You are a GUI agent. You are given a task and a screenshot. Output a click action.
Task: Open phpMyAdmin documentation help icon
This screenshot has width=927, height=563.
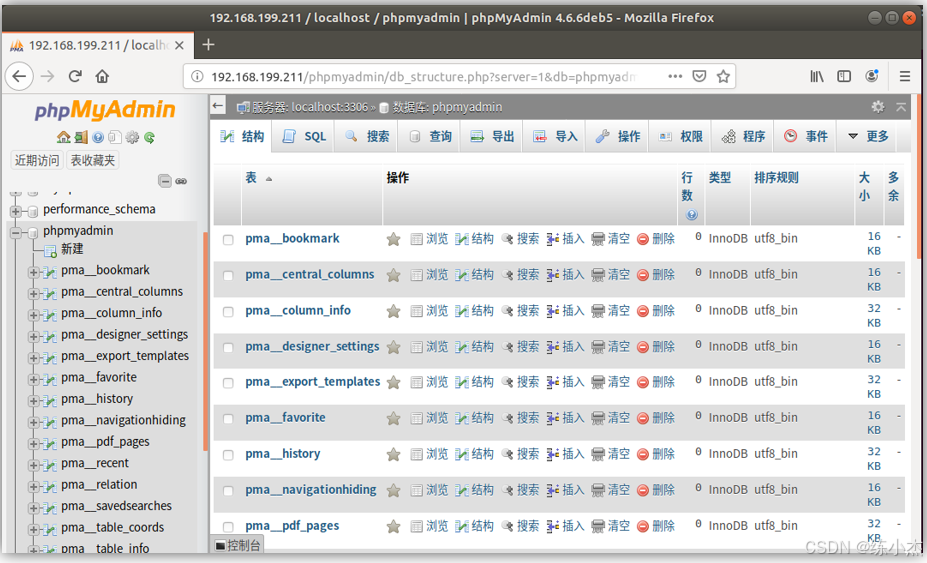98,137
